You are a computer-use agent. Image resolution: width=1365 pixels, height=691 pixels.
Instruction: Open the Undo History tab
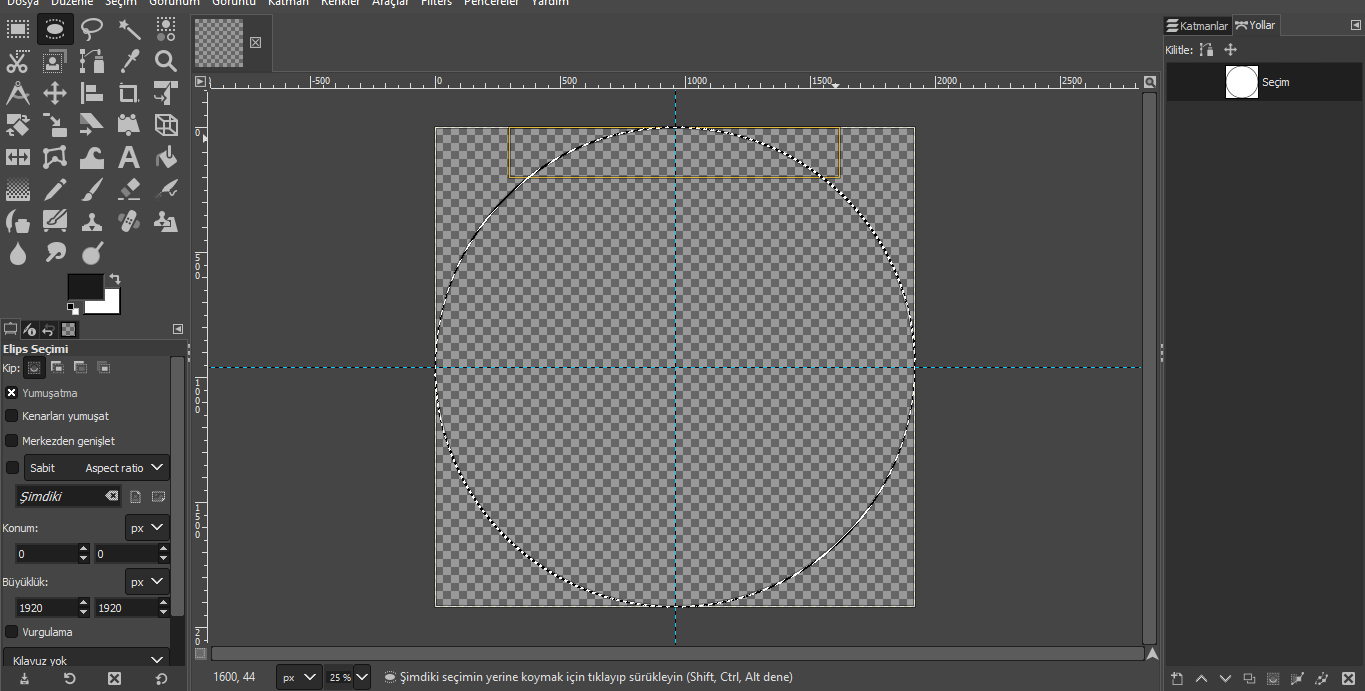49,329
